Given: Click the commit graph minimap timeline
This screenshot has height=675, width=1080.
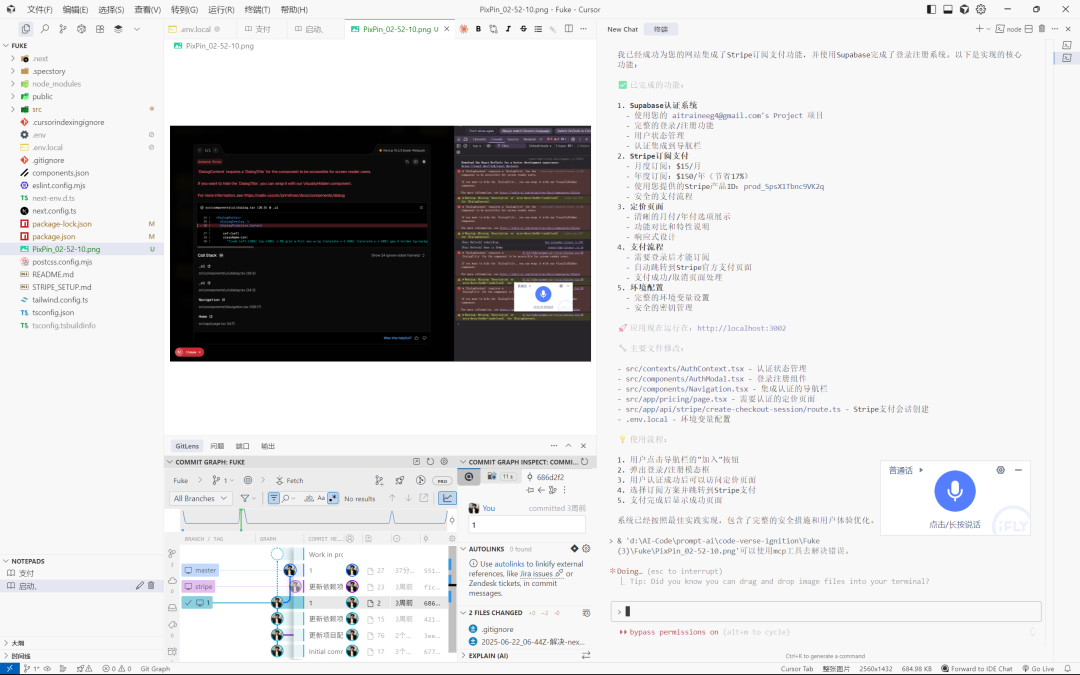Looking at the screenshot, I should tap(313, 519).
